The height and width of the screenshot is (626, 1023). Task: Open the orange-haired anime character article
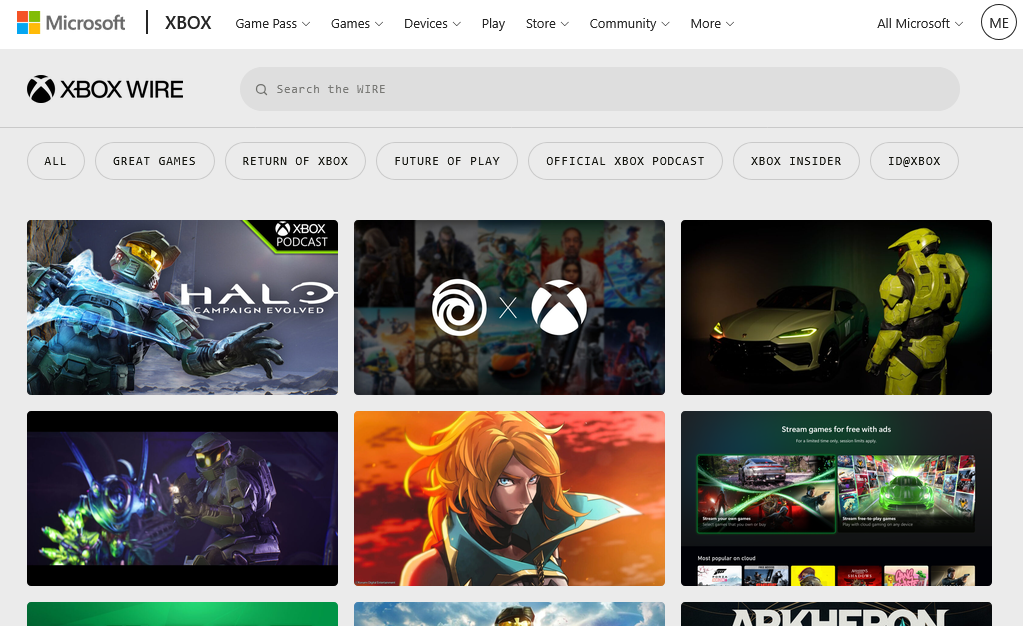[x=509, y=498]
